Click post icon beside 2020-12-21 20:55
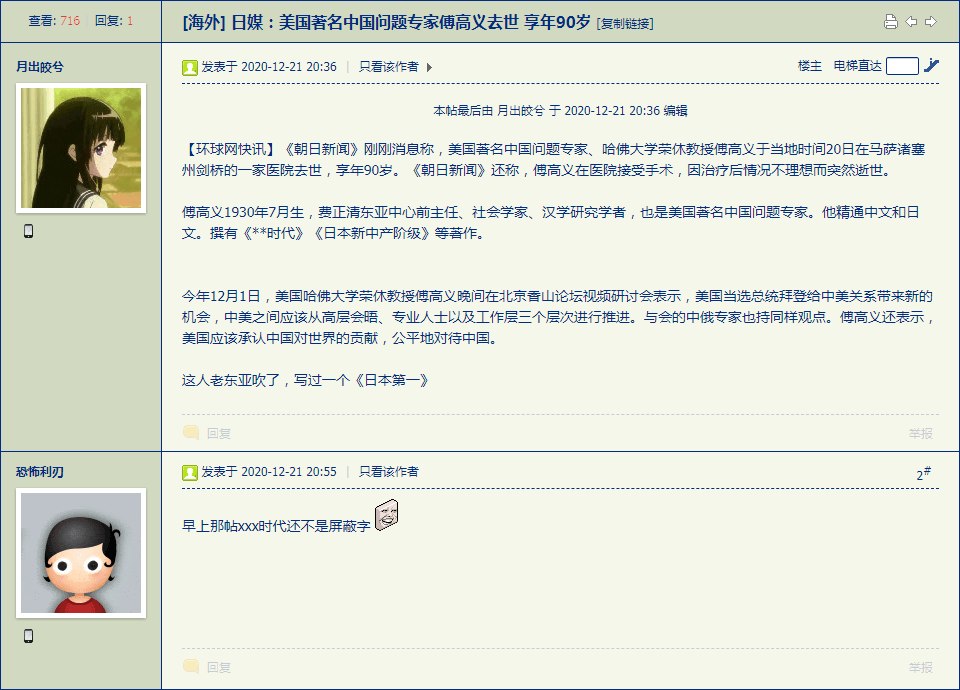The height and width of the screenshot is (690, 960). coord(190,473)
